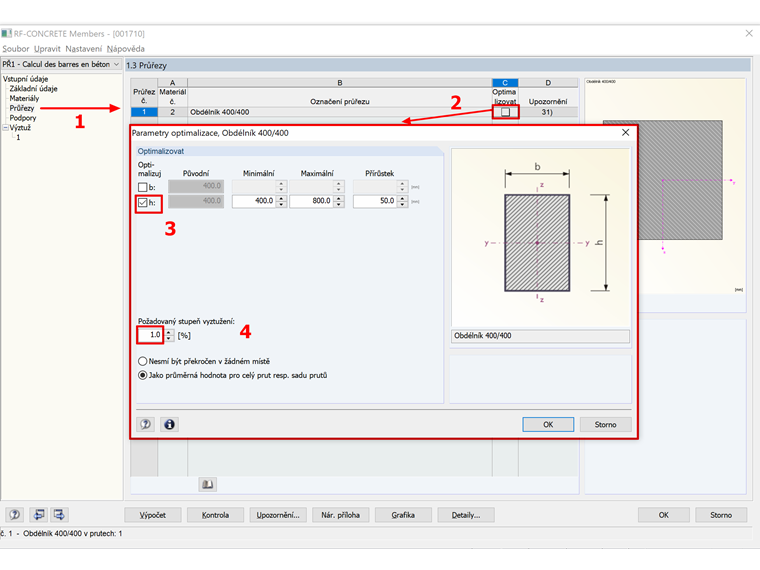Click the help icon in main window footer
The image size is (760, 570).
click(x=15, y=515)
